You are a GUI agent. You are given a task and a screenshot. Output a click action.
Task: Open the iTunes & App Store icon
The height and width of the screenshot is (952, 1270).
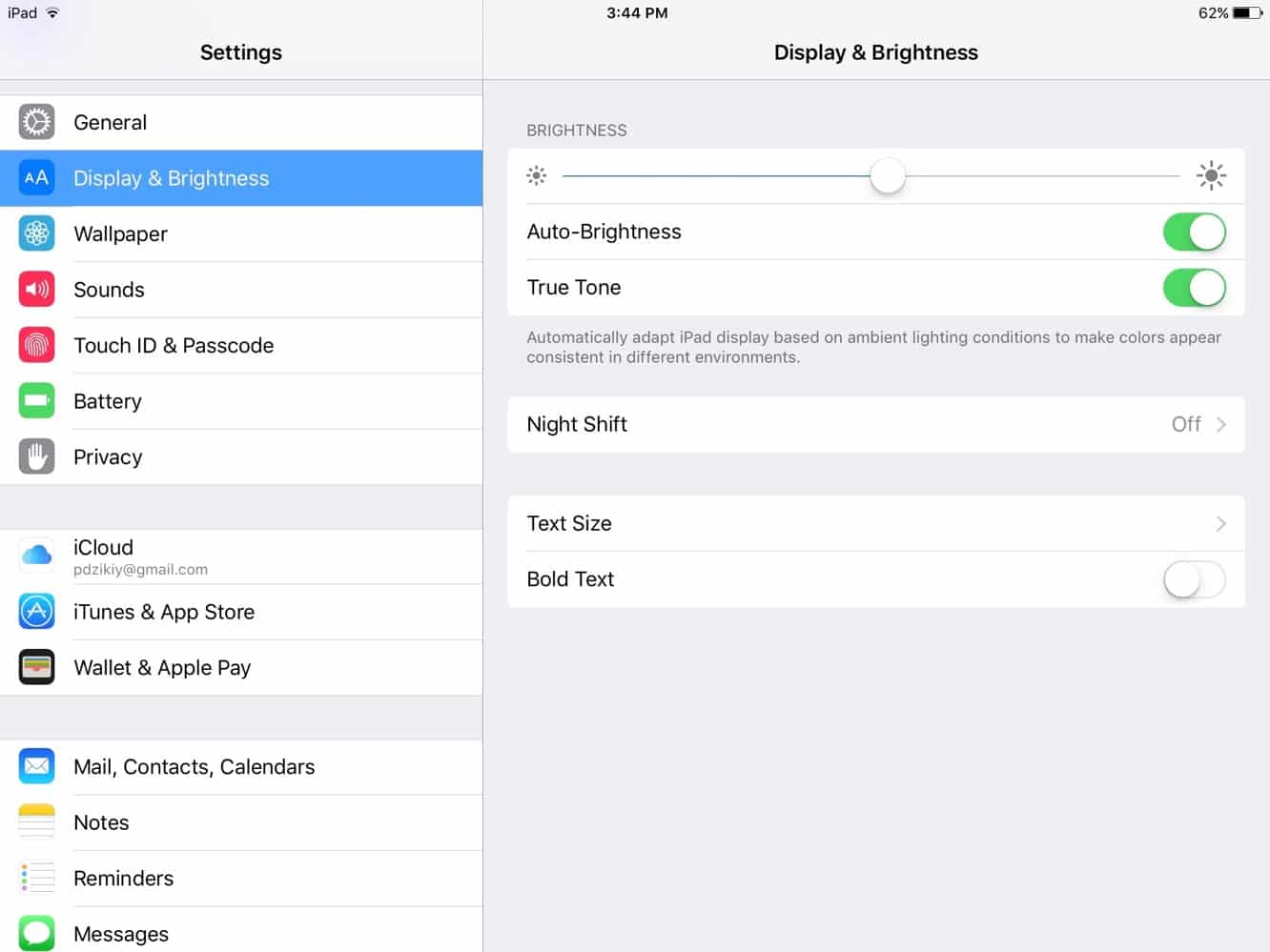tap(36, 611)
